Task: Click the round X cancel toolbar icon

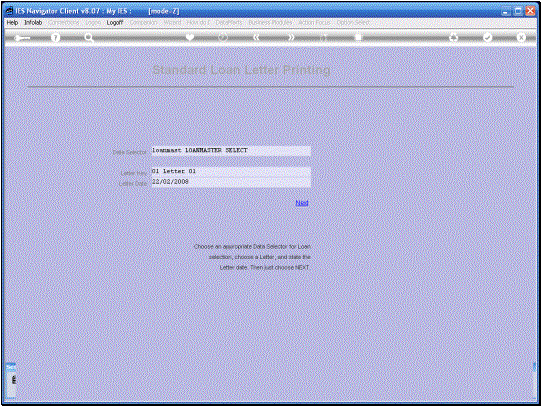Action: click(521, 37)
